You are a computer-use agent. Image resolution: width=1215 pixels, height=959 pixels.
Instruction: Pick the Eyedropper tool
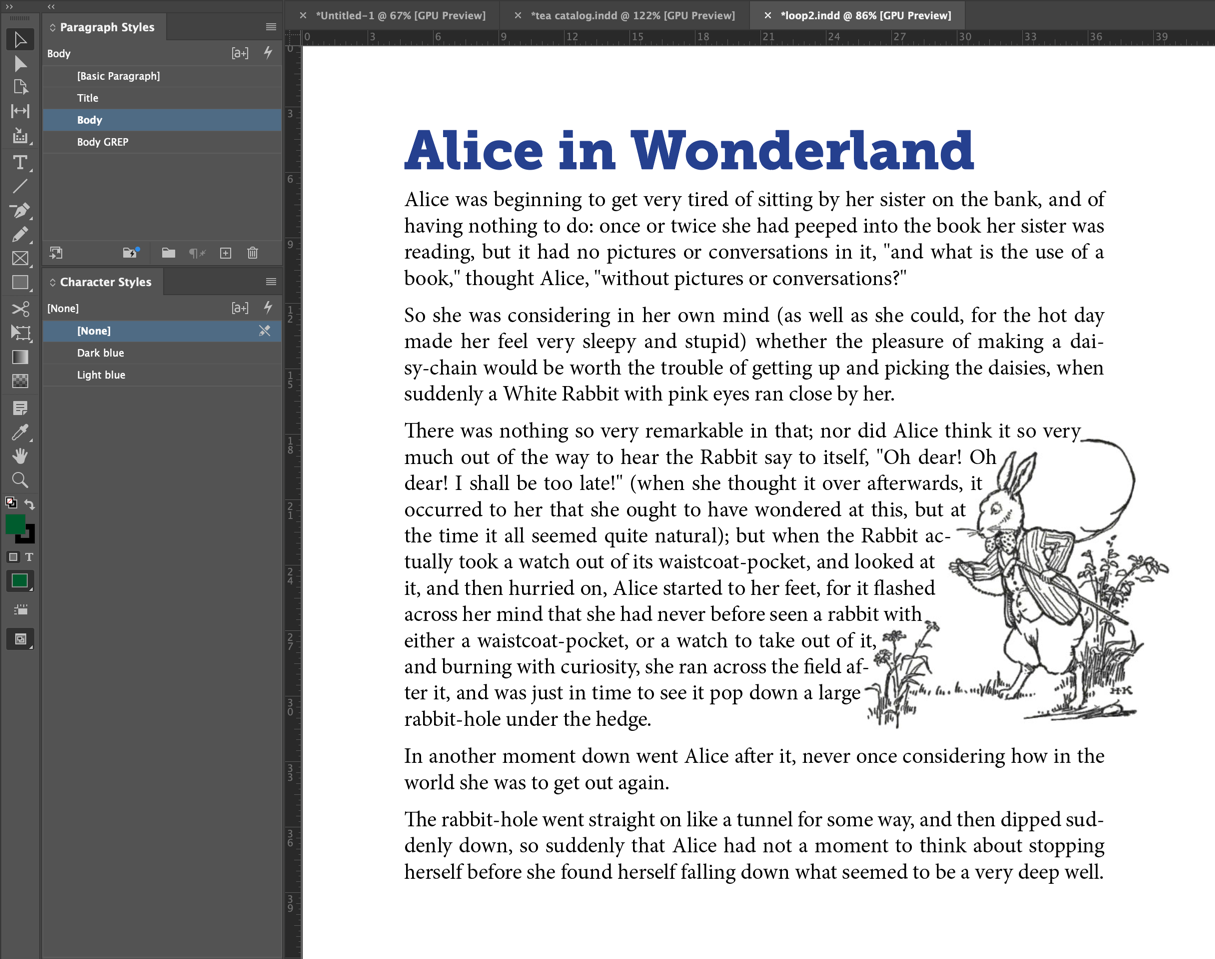tap(20, 432)
